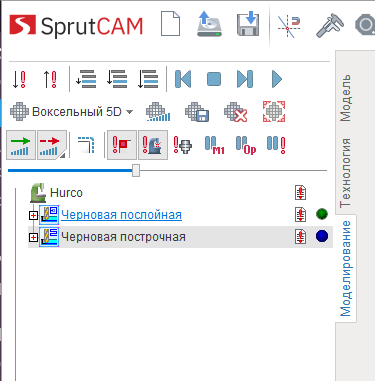Open project from disk icon
The height and width of the screenshot is (381, 375).
click(209, 24)
